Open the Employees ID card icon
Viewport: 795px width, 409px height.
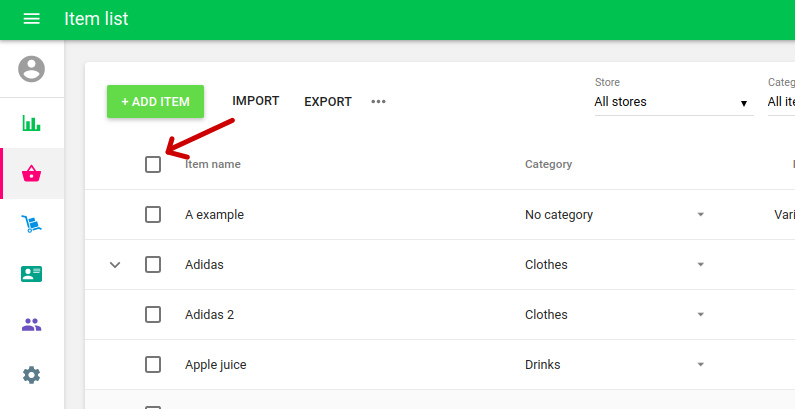click(32, 274)
